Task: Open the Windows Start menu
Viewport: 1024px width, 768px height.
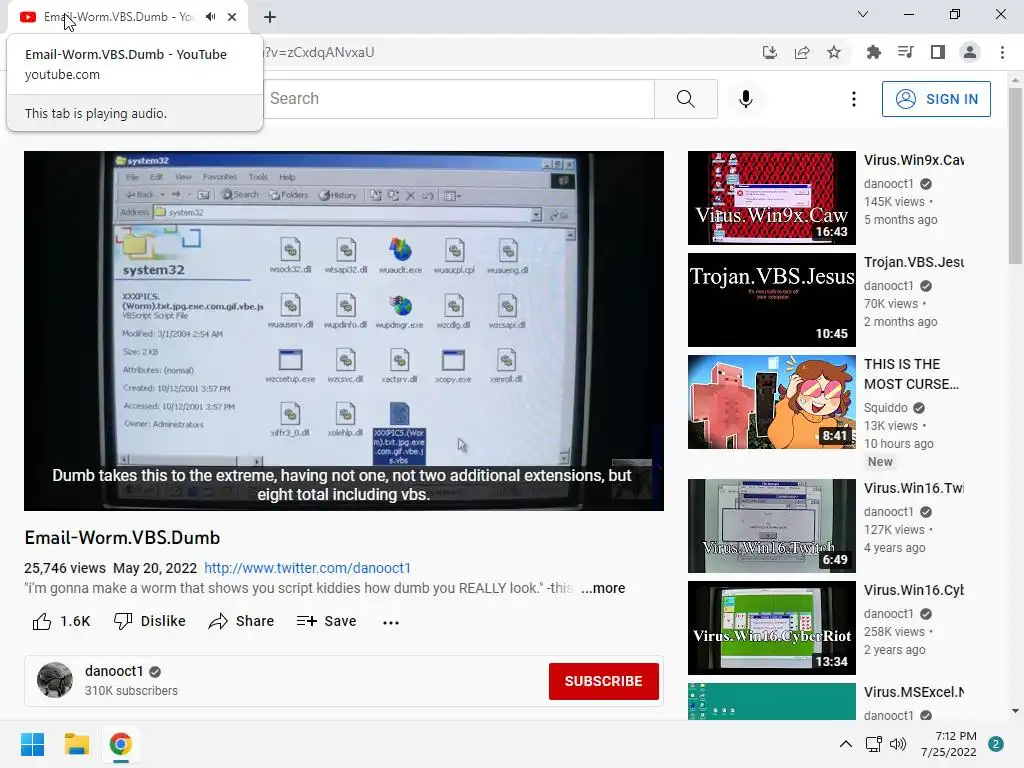Action: 32,744
